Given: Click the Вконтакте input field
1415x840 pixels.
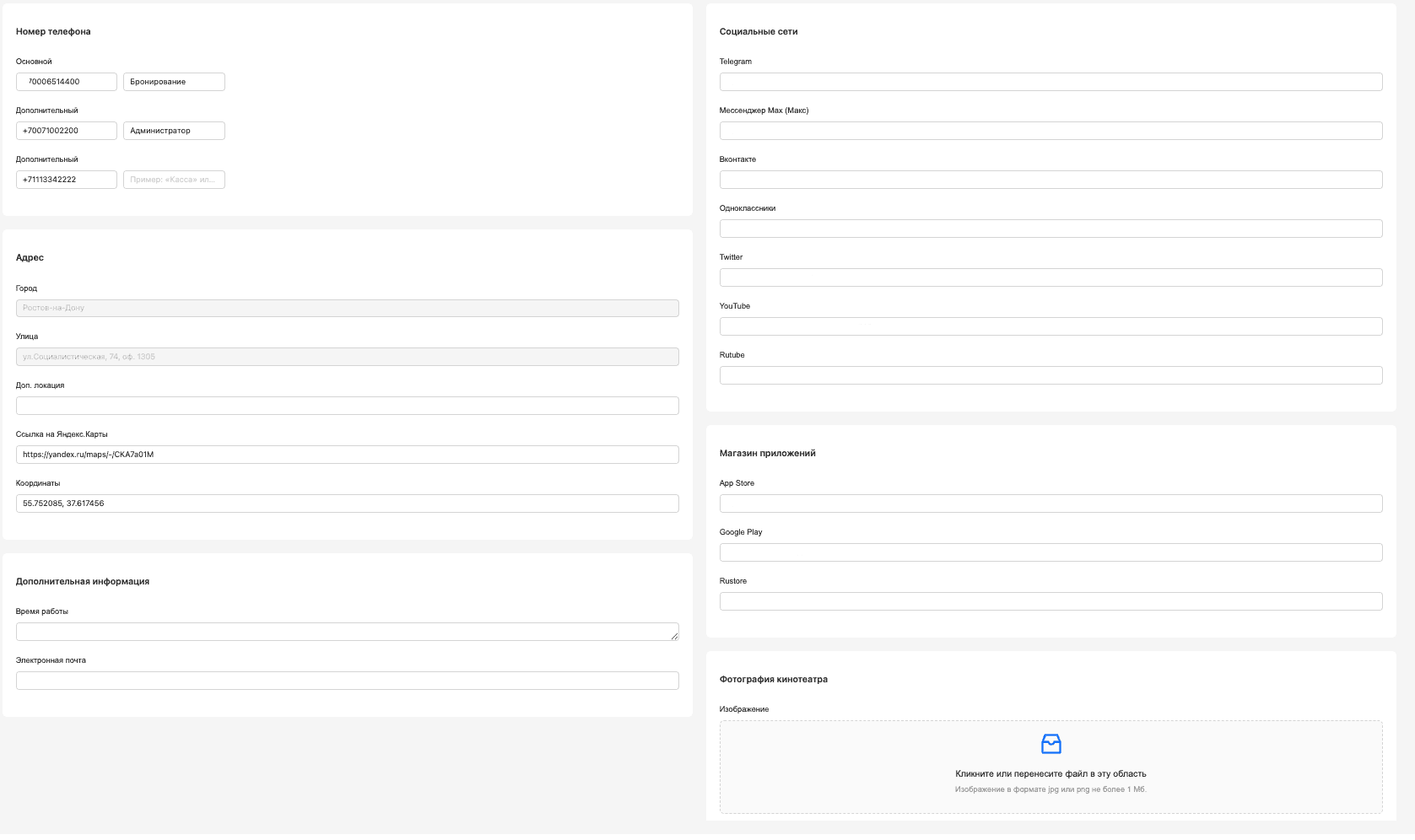Looking at the screenshot, I should (1050, 180).
